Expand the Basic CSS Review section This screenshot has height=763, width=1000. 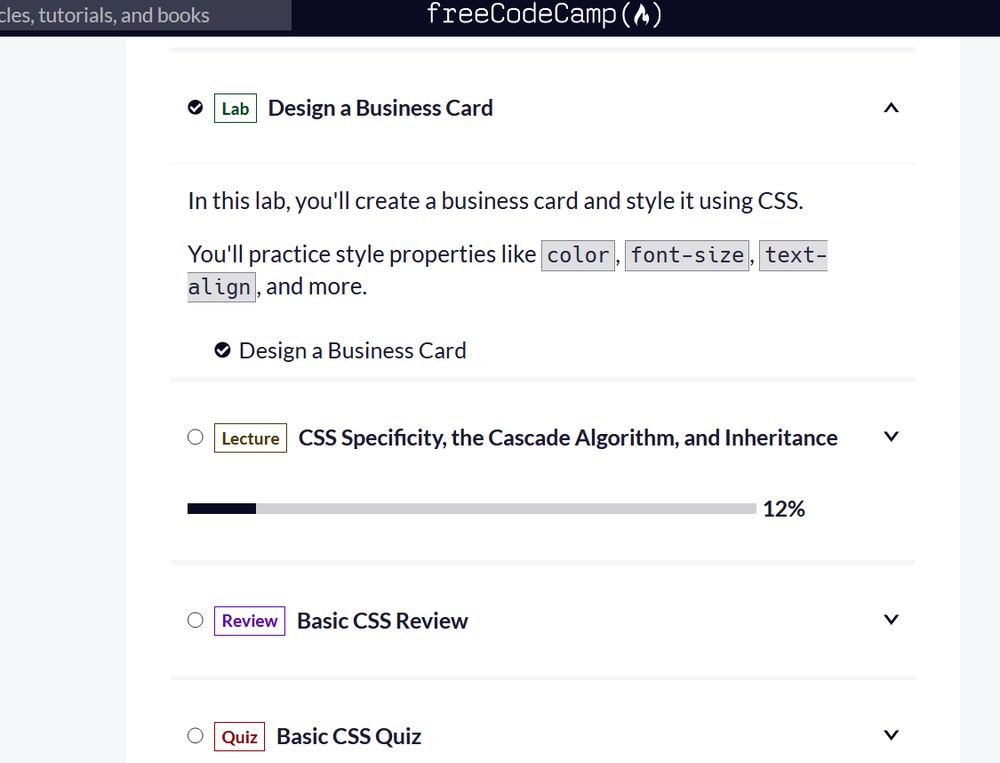[890, 619]
